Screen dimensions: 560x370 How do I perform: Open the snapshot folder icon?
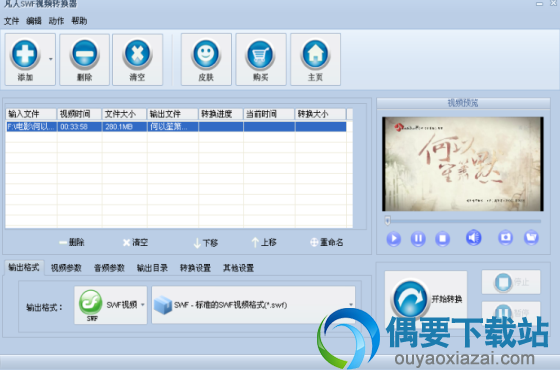point(531,238)
